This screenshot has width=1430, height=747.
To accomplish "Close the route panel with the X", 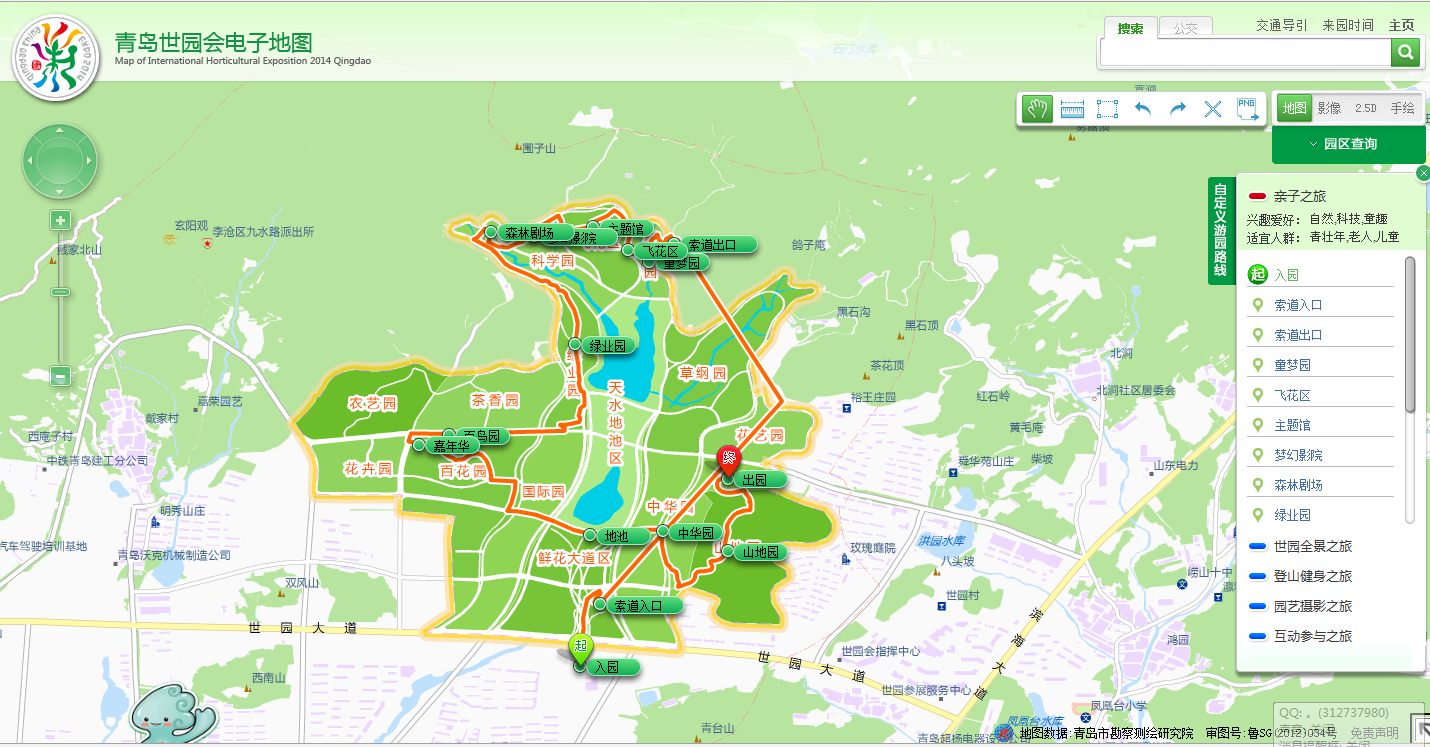I will coord(1423,173).
